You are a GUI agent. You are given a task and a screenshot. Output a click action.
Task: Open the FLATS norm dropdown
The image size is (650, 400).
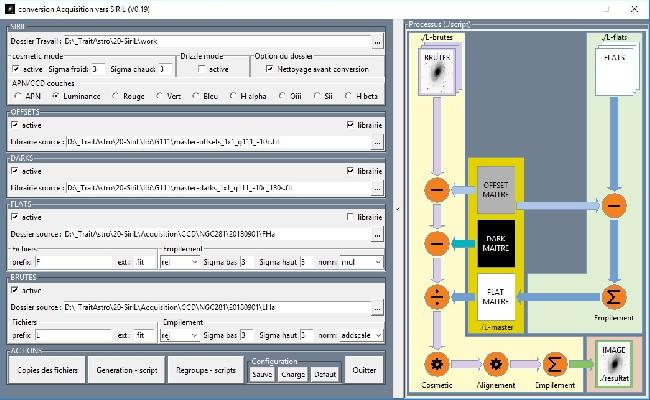tap(361, 262)
